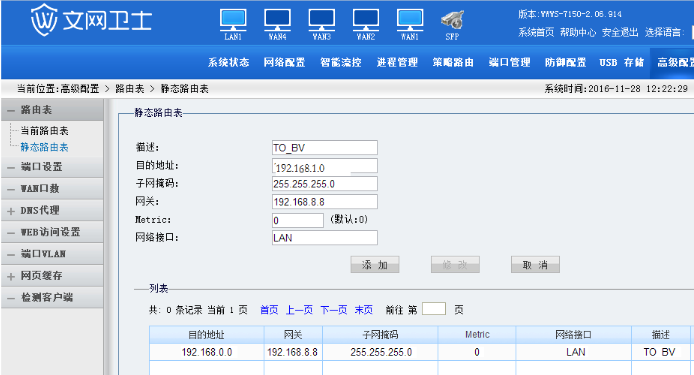Click the 文网卫士 shield logo
694x375 pixels.
[x=44, y=19]
